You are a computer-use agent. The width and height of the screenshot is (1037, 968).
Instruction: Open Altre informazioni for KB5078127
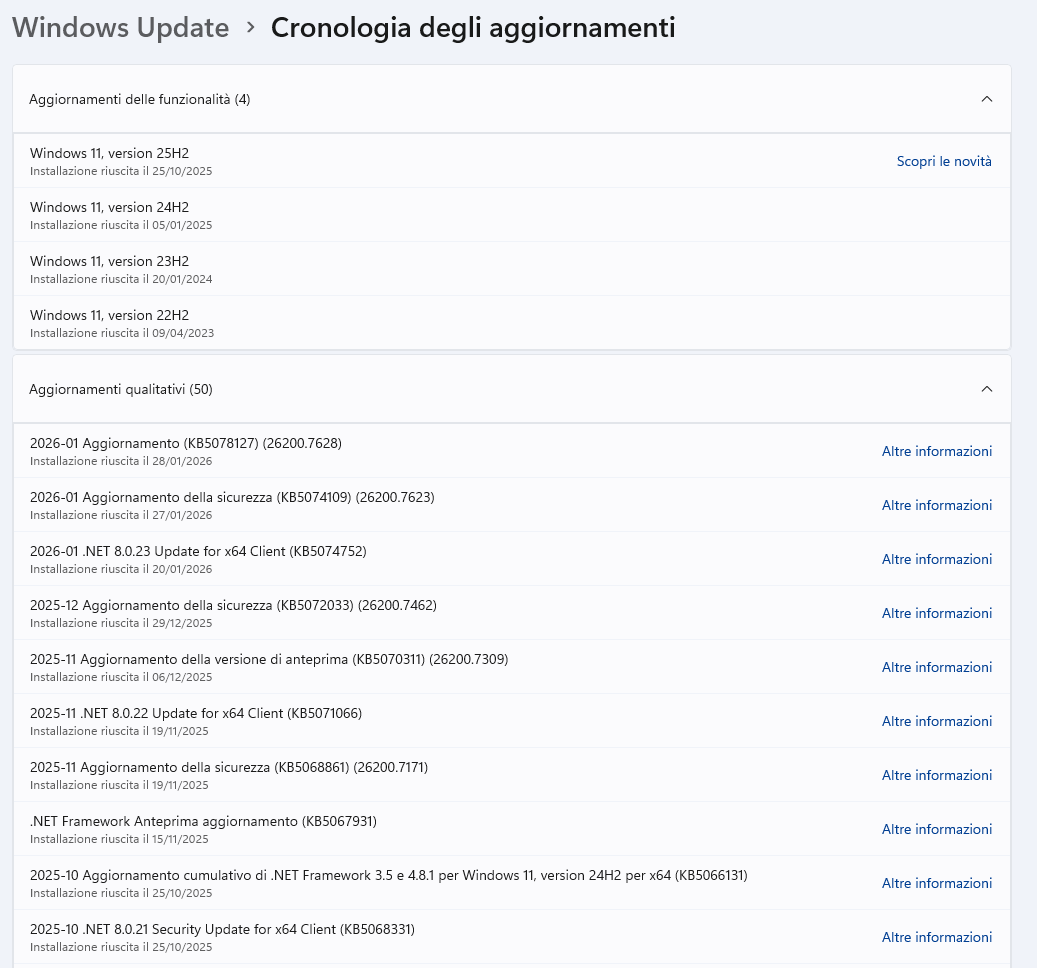pos(936,451)
